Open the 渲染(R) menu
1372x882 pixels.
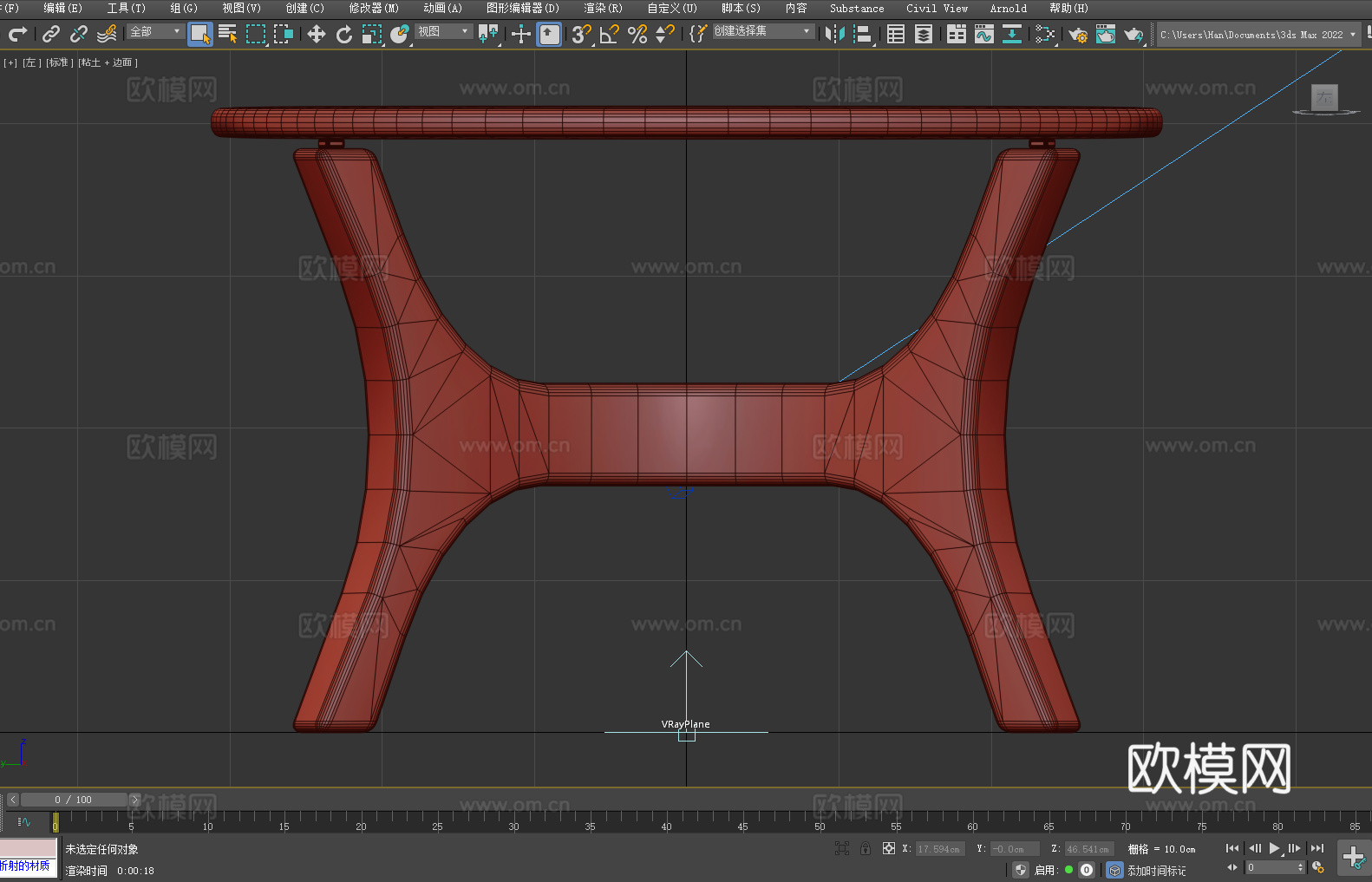[603, 8]
